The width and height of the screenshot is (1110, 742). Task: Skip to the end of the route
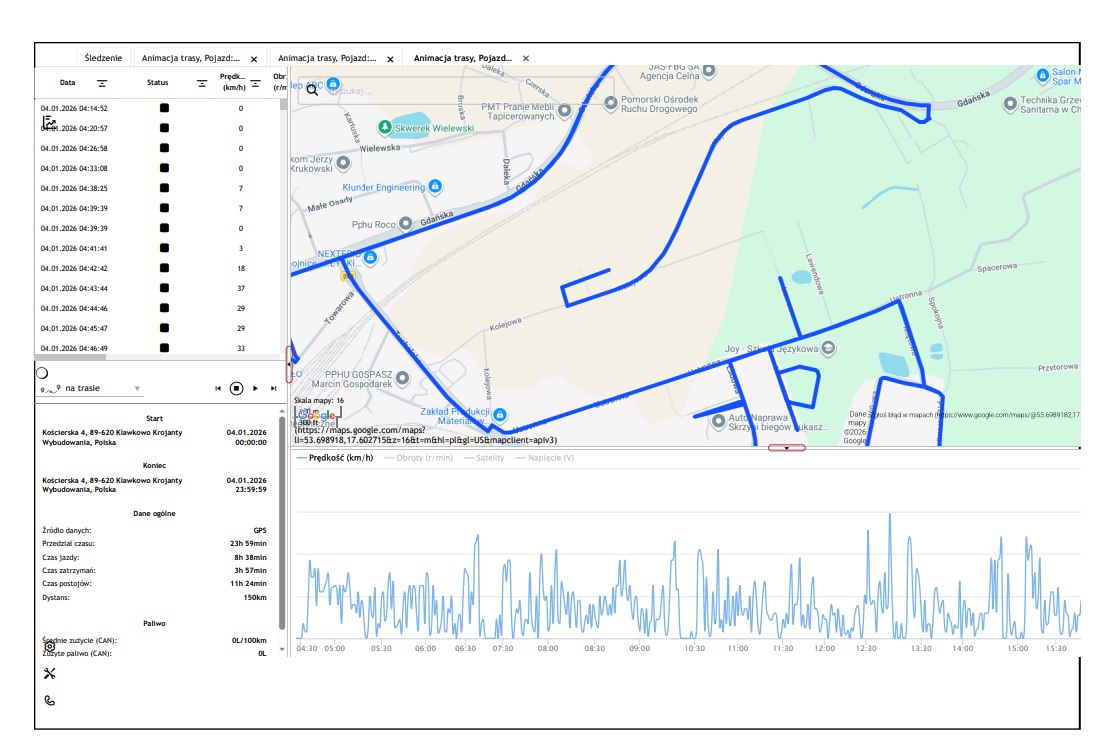(273, 388)
